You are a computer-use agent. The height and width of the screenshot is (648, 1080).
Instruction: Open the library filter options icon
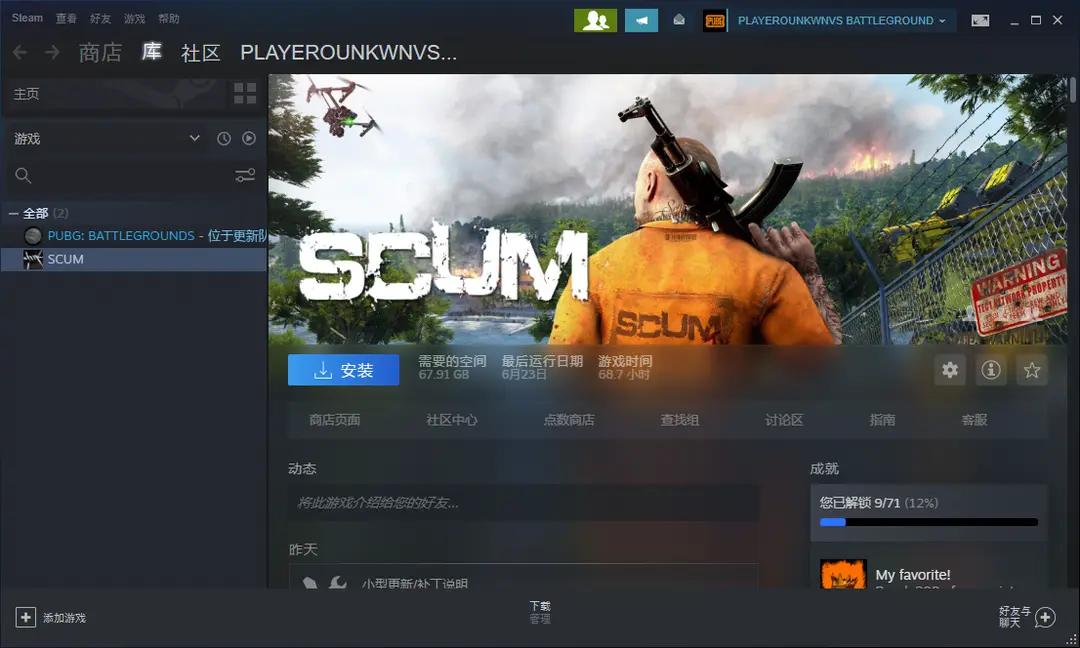pos(245,176)
